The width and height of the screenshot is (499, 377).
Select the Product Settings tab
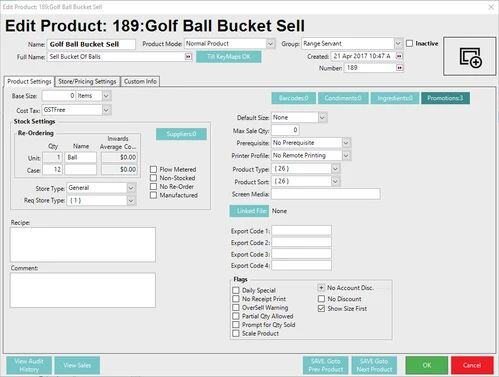coord(29,82)
